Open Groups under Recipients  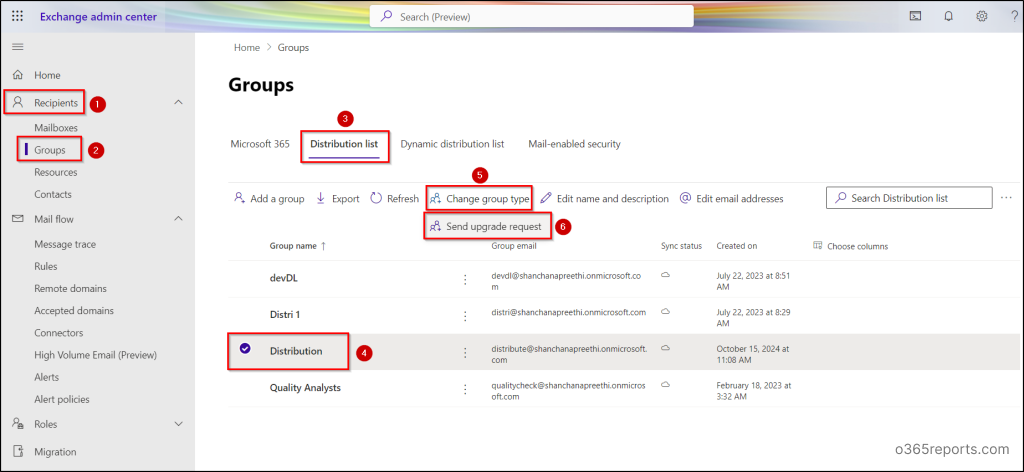click(x=50, y=150)
